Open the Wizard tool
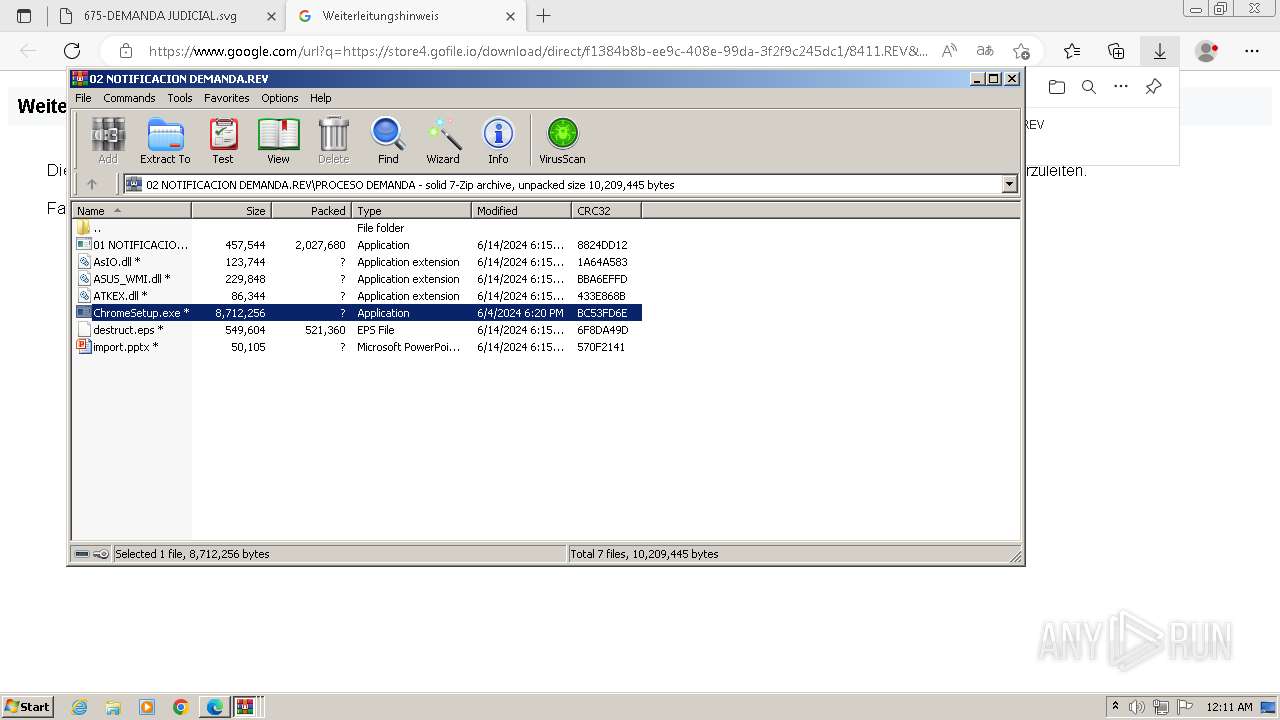 coord(443,140)
